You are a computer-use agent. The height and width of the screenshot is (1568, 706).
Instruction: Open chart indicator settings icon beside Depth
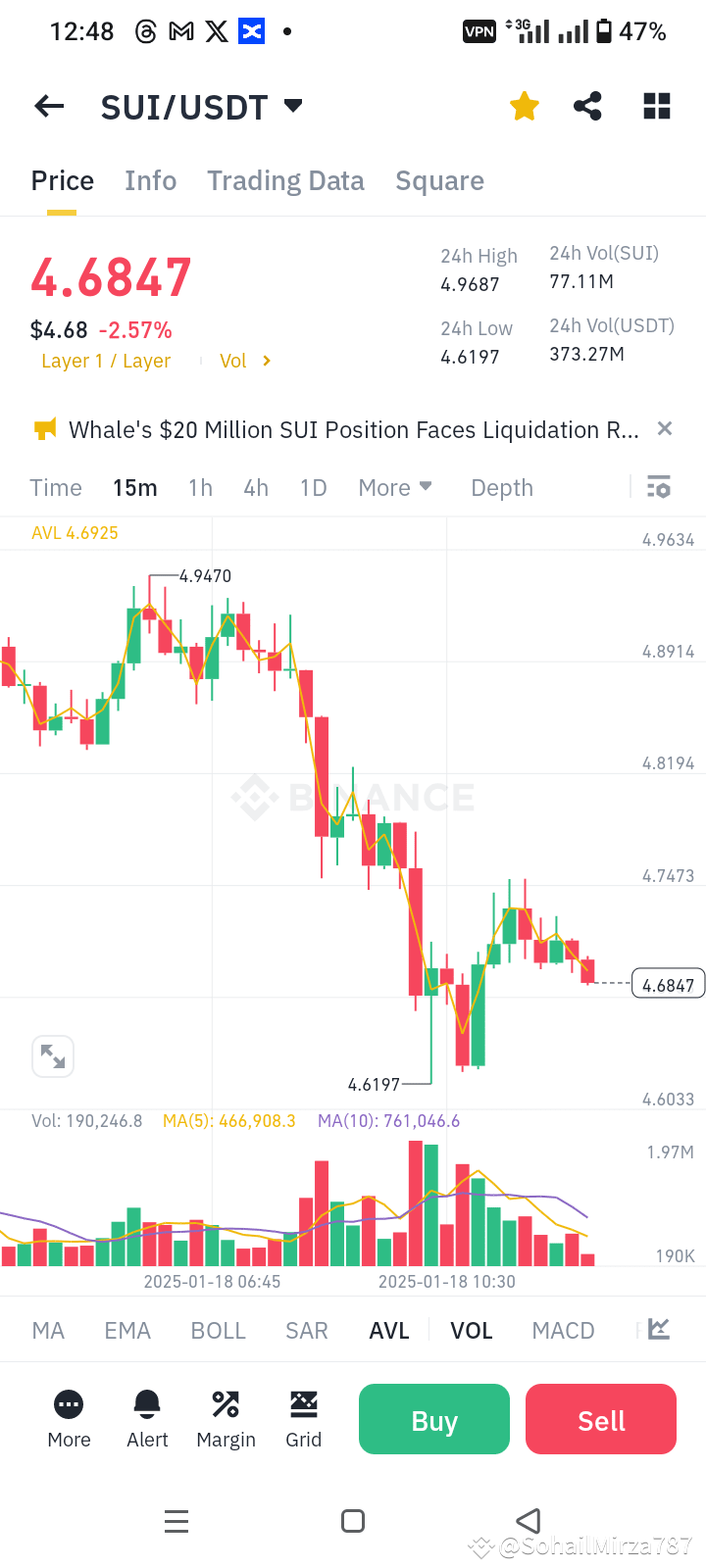pos(658,486)
